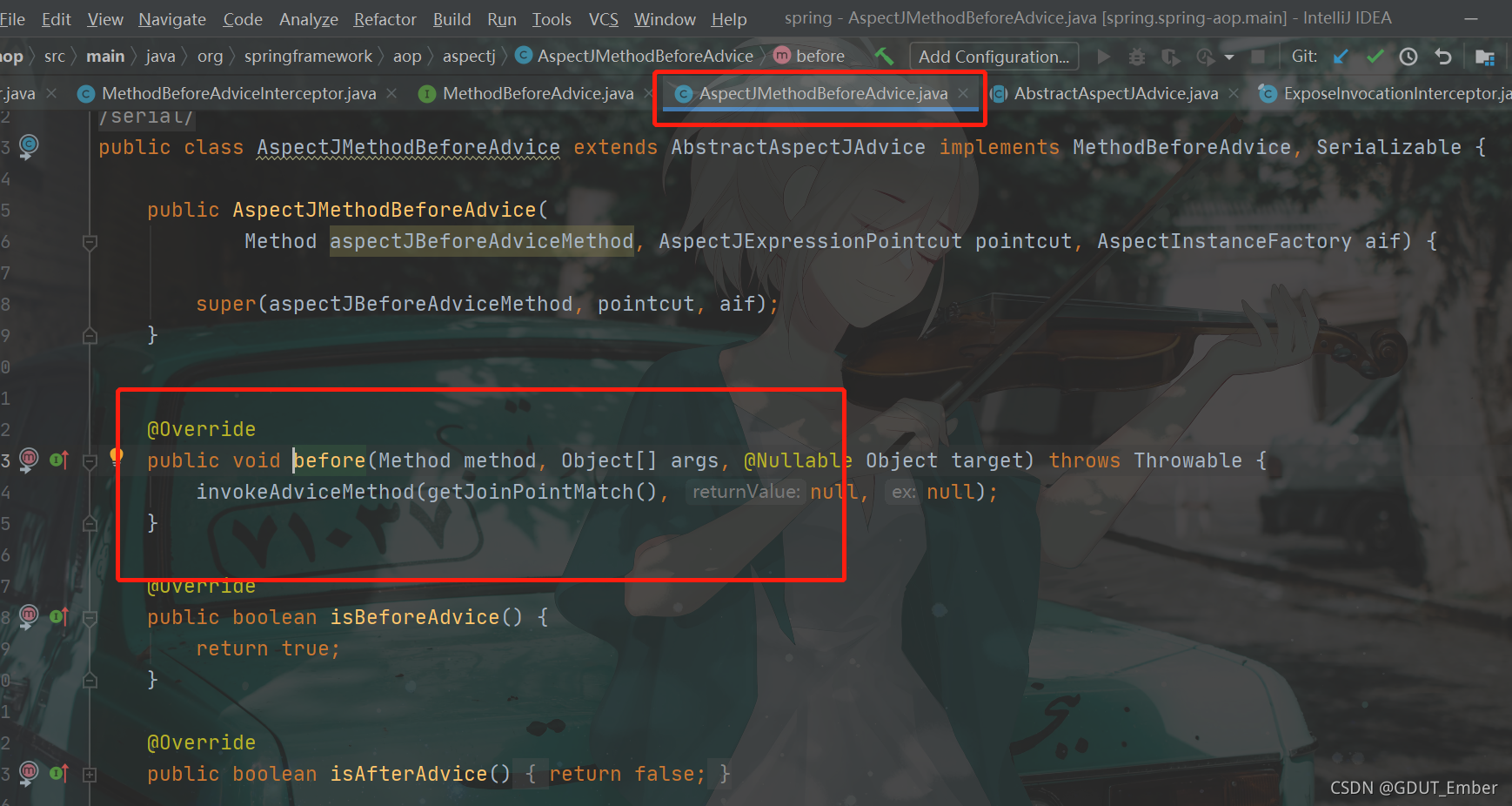
Task: Click the main breadcrumb
Action: [x=105, y=57]
